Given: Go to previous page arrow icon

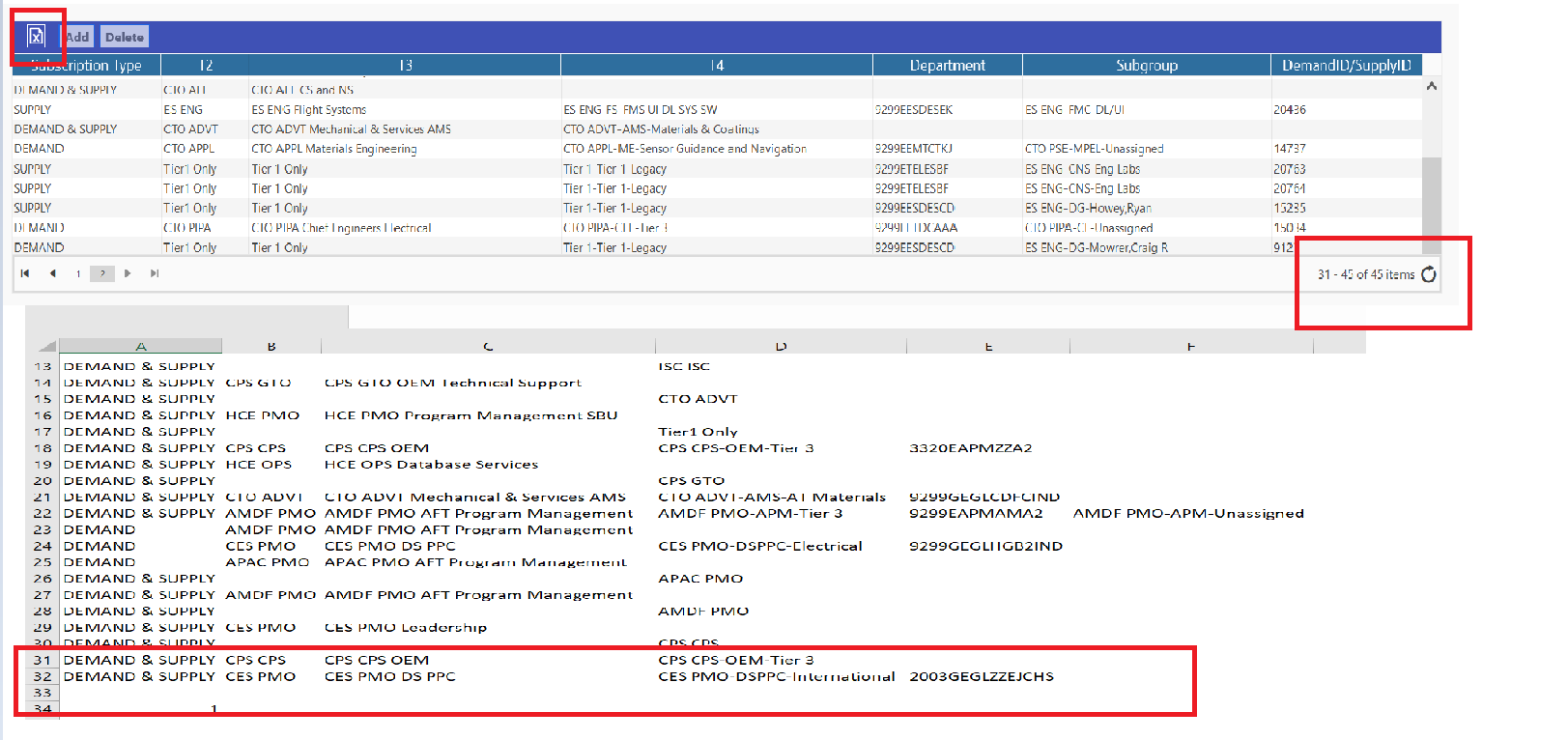Looking at the screenshot, I should (x=52, y=273).
